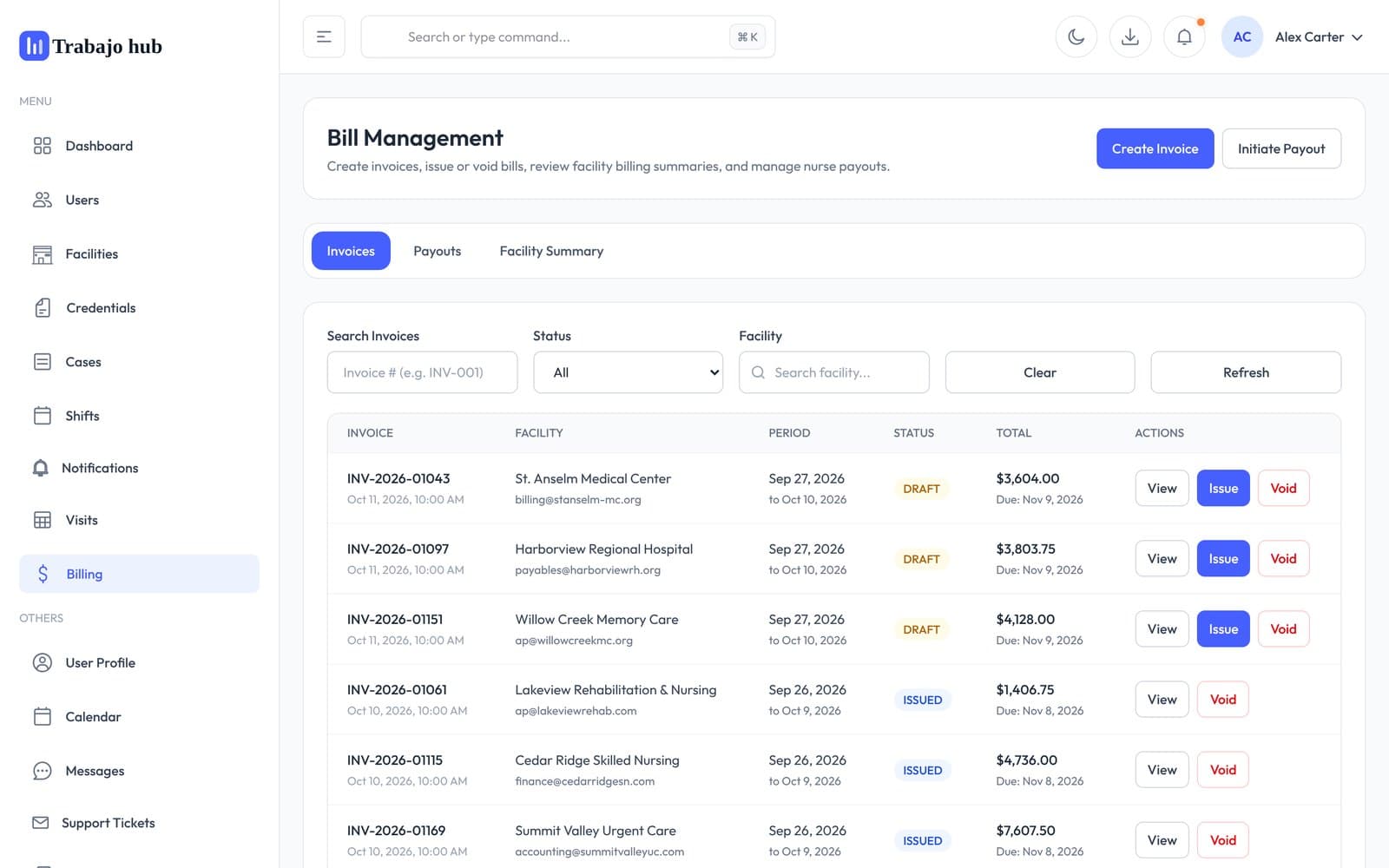Go to Users in sidebar
The height and width of the screenshot is (868, 1389).
click(139, 200)
